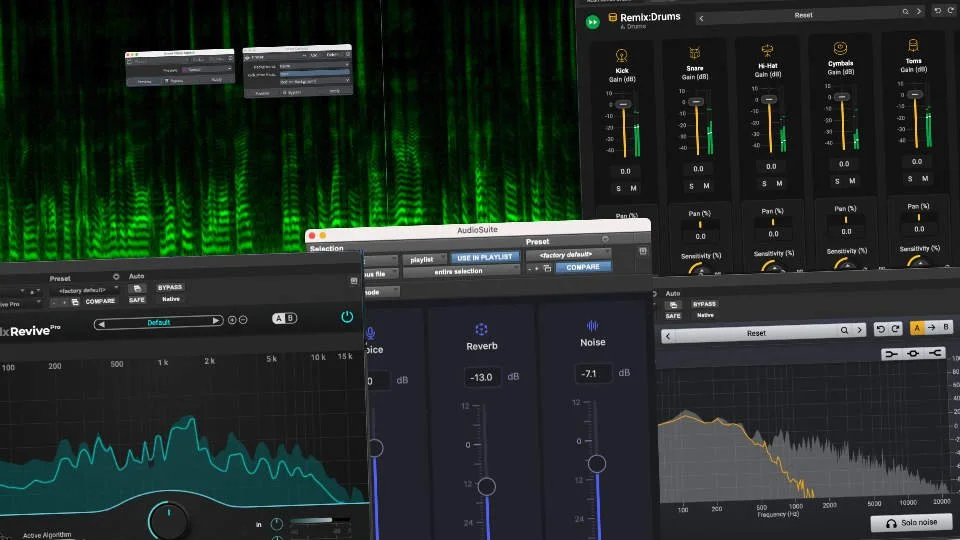
Task: Click the undo icon in Remix:Drums
Action: [x=937, y=10]
